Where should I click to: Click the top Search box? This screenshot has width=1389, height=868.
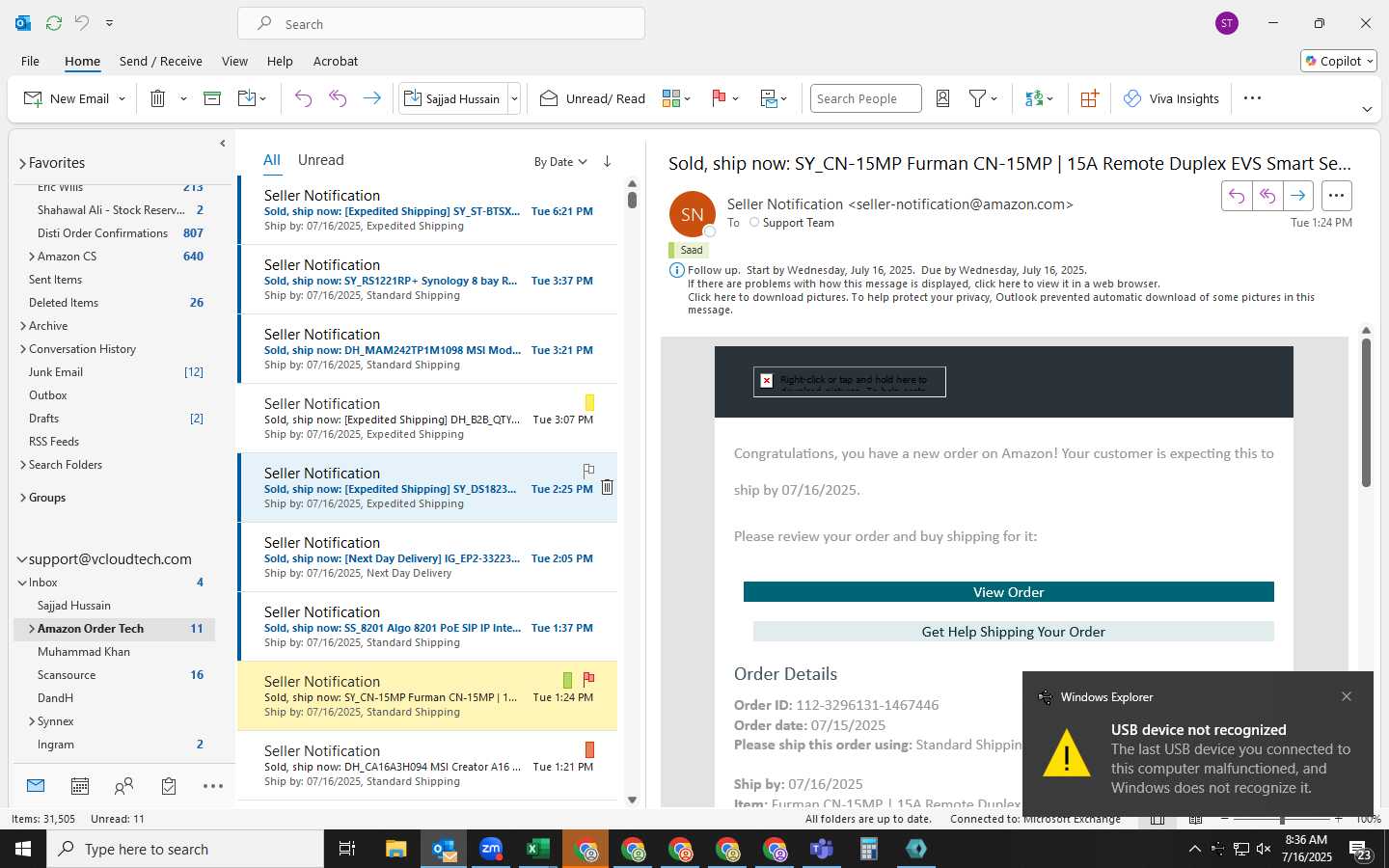click(x=442, y=23)
